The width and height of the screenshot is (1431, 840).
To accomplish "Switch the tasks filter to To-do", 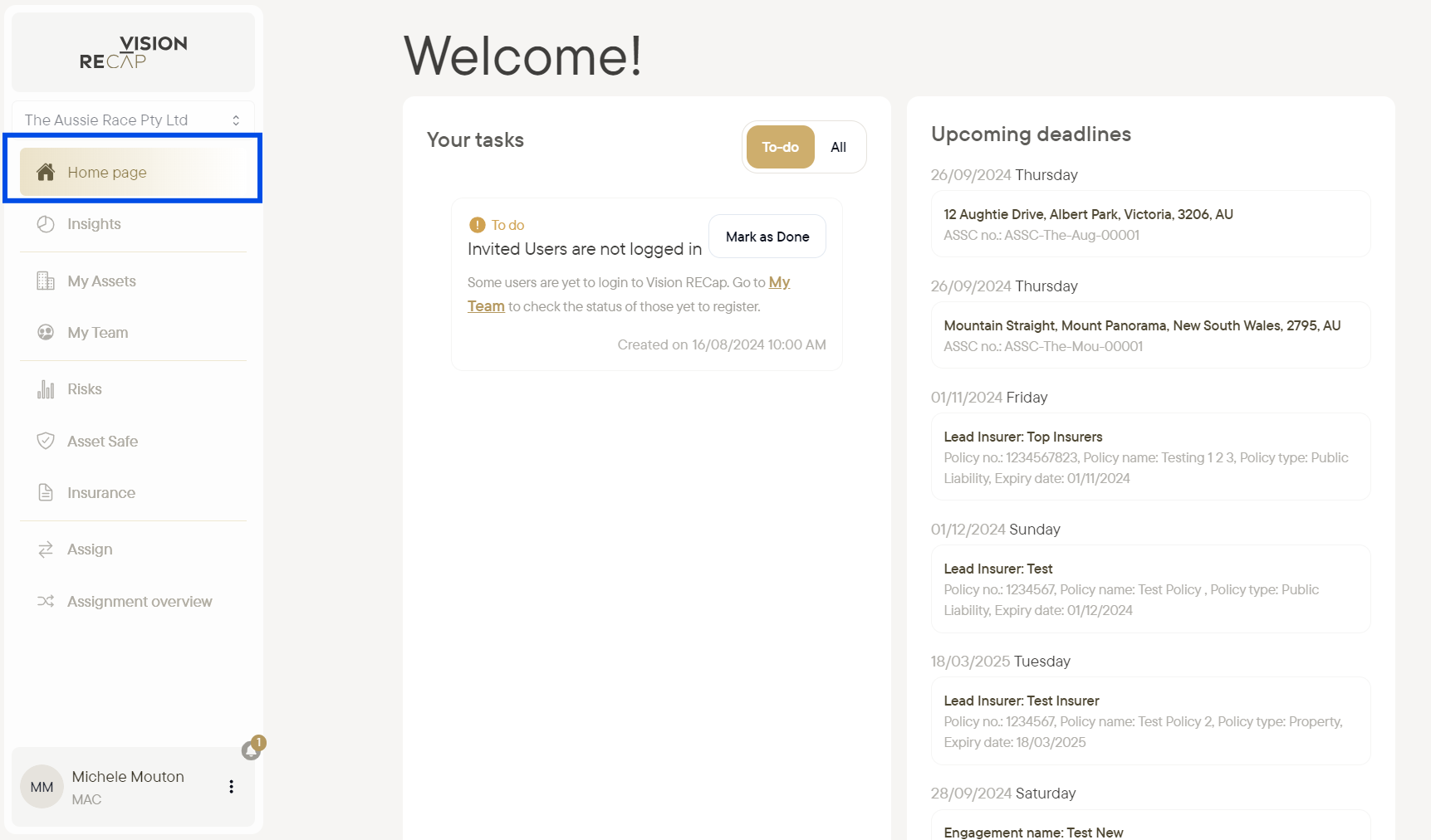I will (781, 147).
